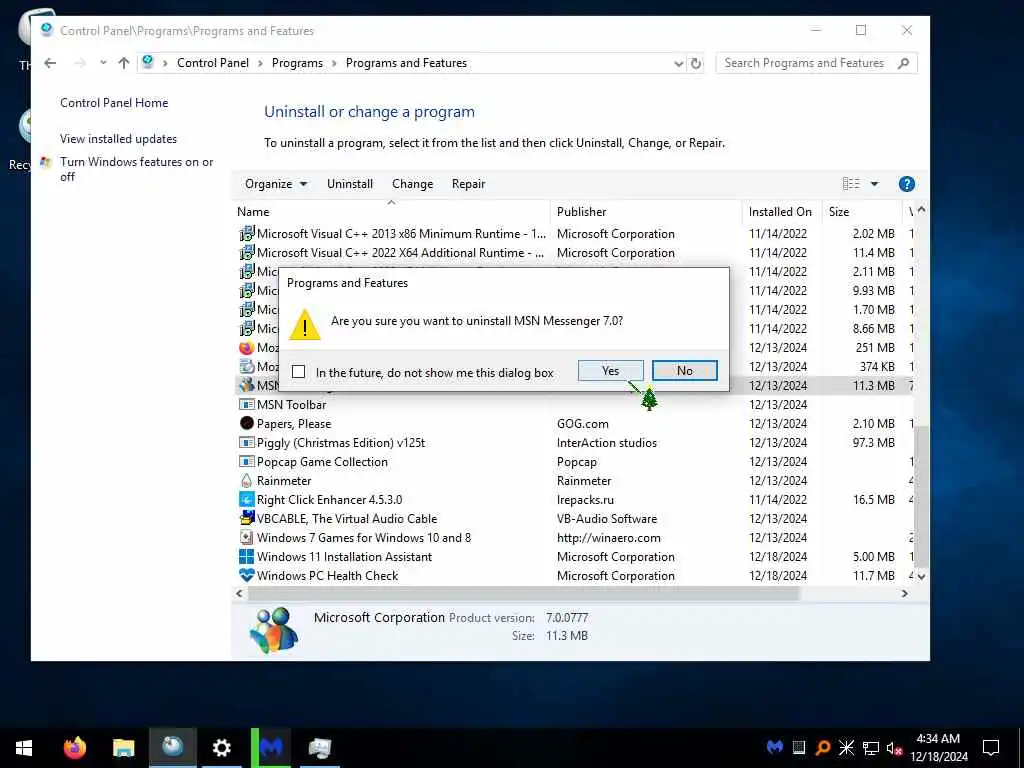Image resolution: width=1024 pixels, height=768 pixels.
Task: Click the Windows 7 Games icon
Action: (x=246, y=537)
